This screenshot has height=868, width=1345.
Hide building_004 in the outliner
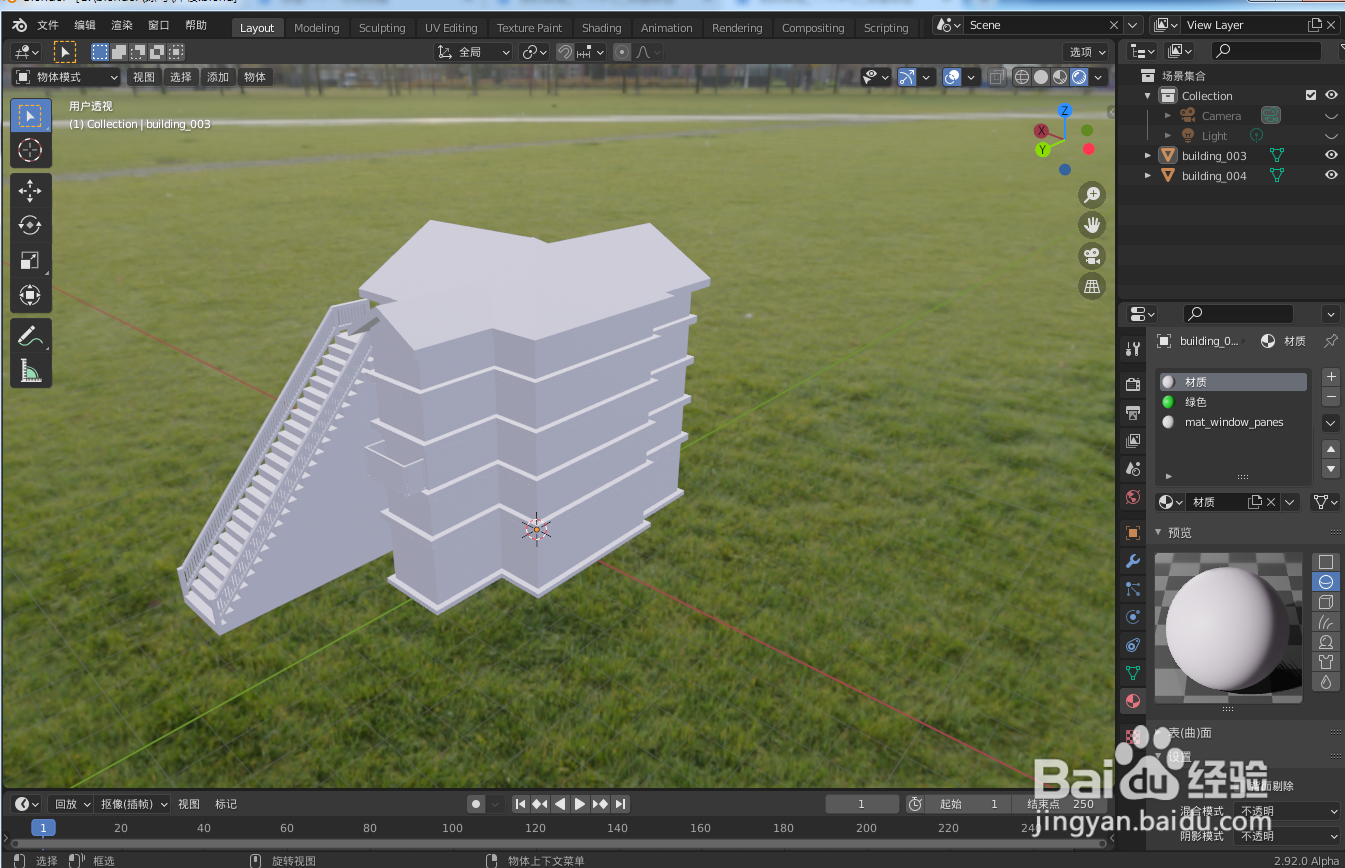1330,175
